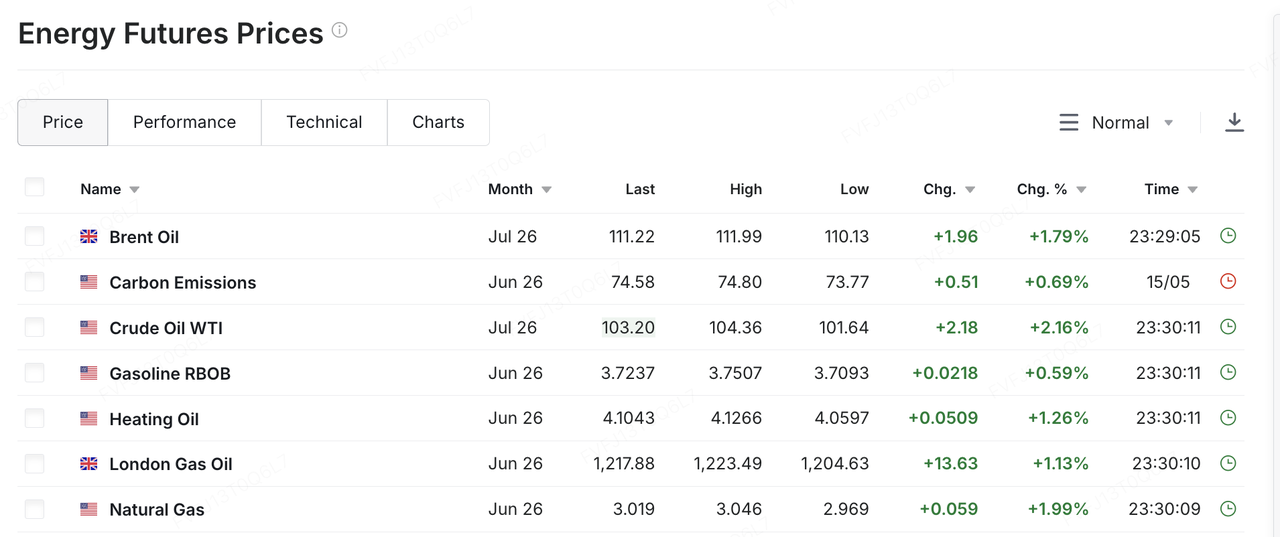Check the Crude Oil WTI row checkbox
Image resolution: width=1280 pixels, height=537 pixels.
(x=35, y=327)
